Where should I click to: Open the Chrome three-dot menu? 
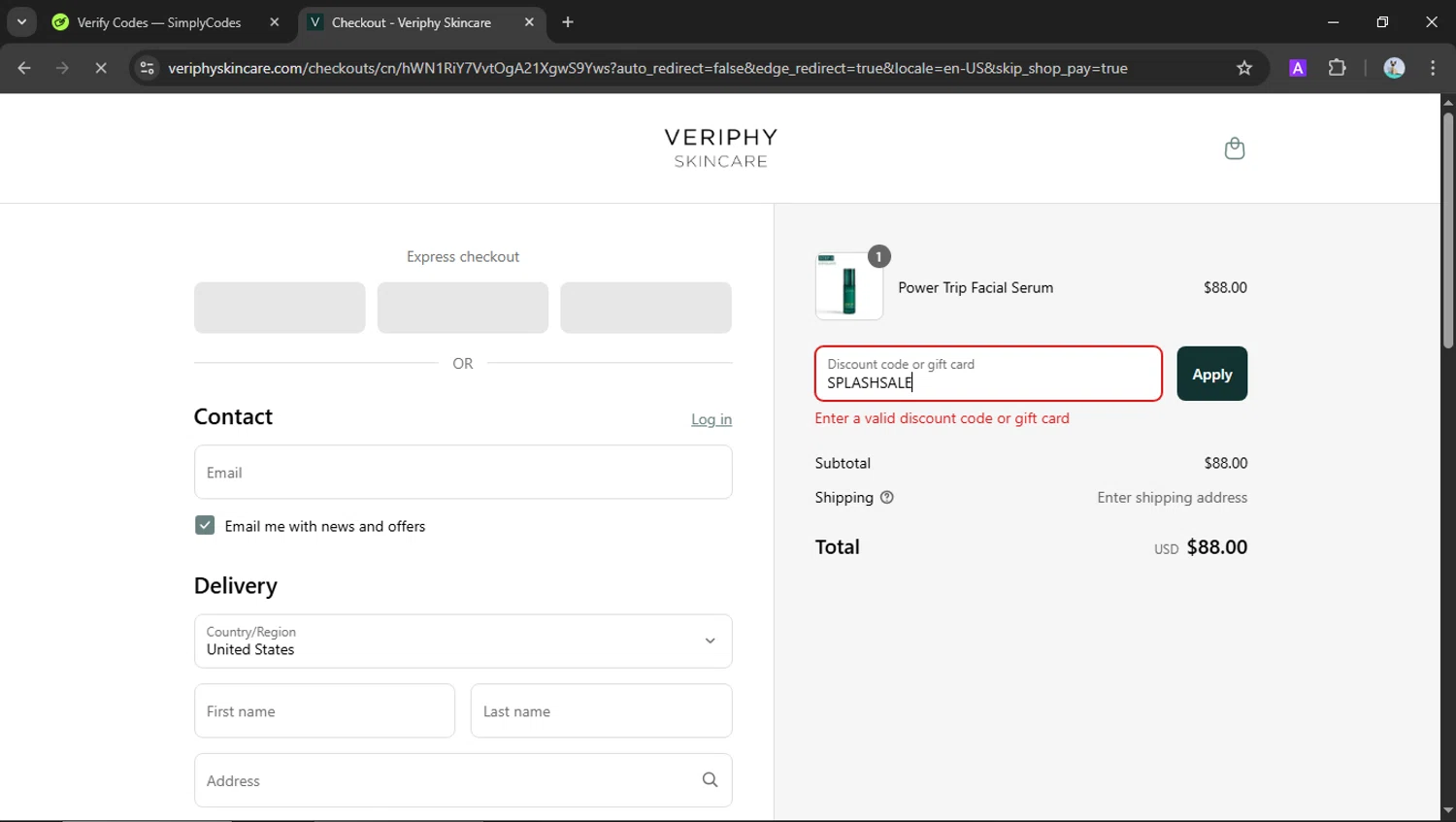1433,68
